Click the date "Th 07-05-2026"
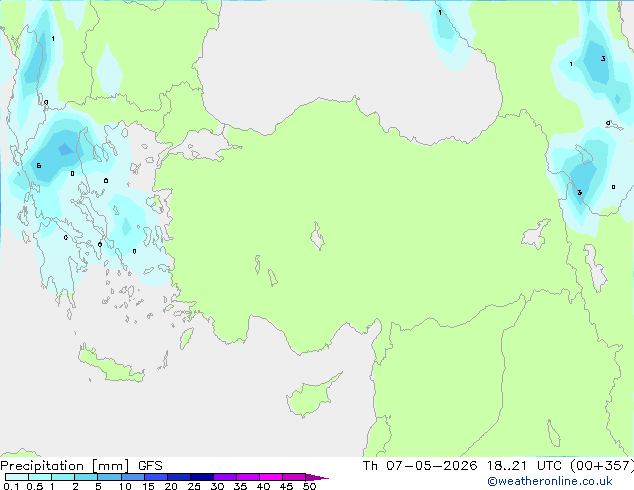The width and height of the screenshot is (634, 490). click(x=420, y=466)
